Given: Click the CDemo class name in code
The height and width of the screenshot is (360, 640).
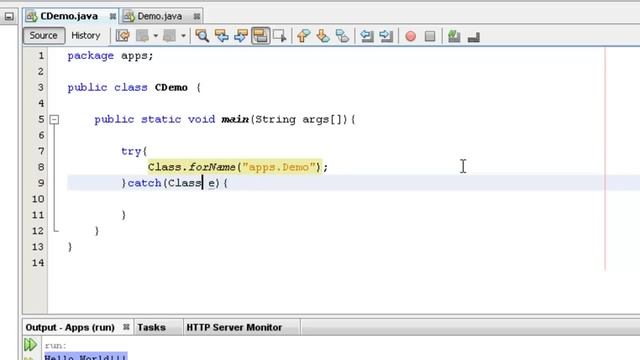Looking at the screenshot, I should (x=171, y=87).
